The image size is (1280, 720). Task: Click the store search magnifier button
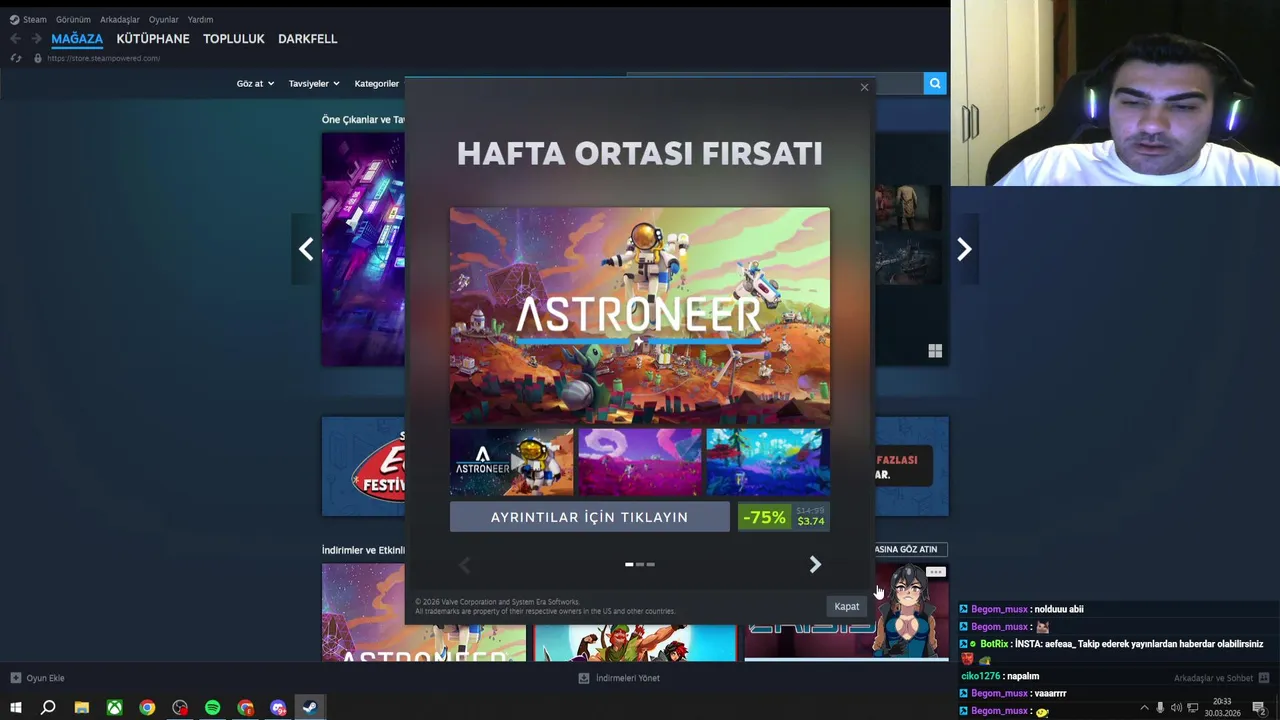pos(935,83)
